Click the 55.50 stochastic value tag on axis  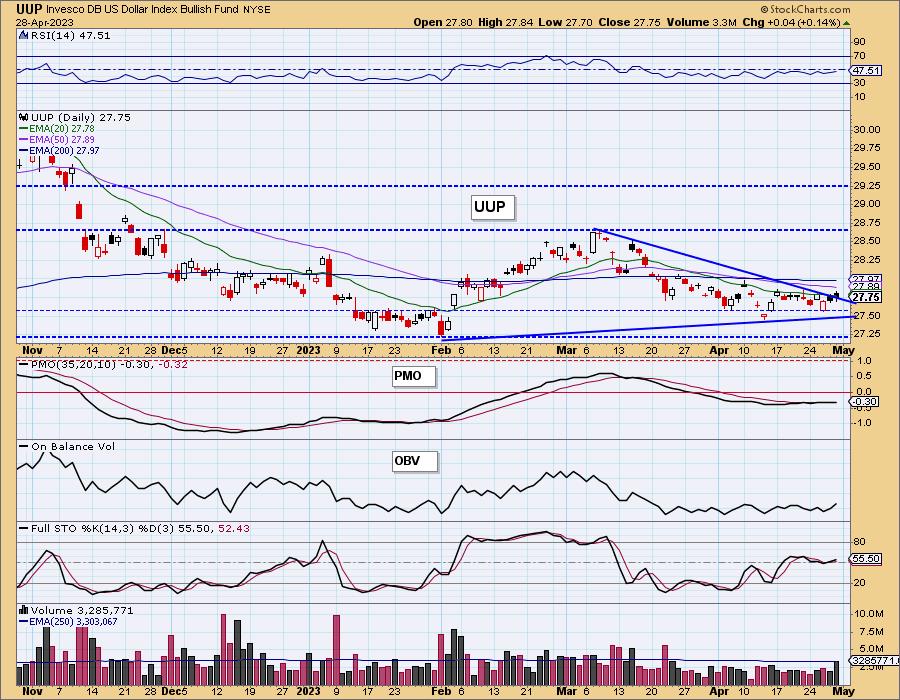pyautogui.click(x=866, y=558)
